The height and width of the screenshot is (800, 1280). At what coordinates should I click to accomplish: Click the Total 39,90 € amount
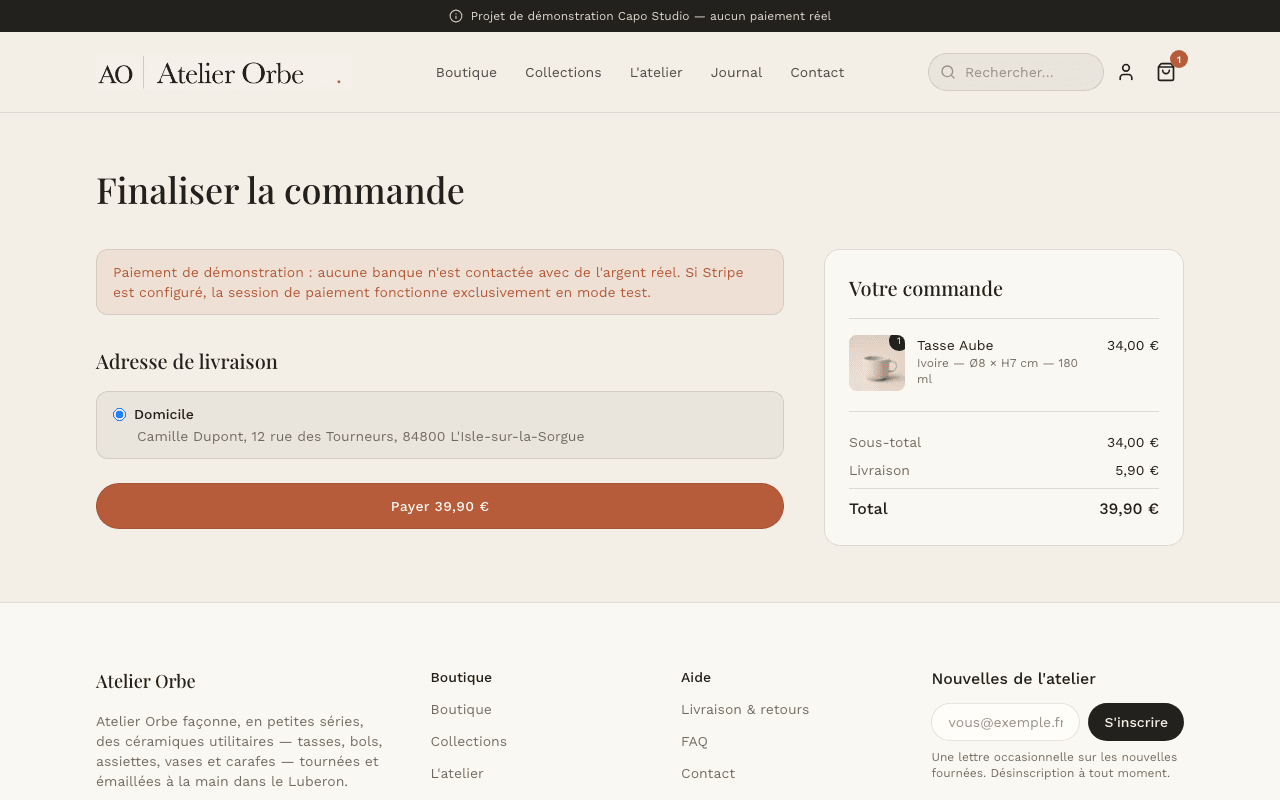coord(1129,508)
